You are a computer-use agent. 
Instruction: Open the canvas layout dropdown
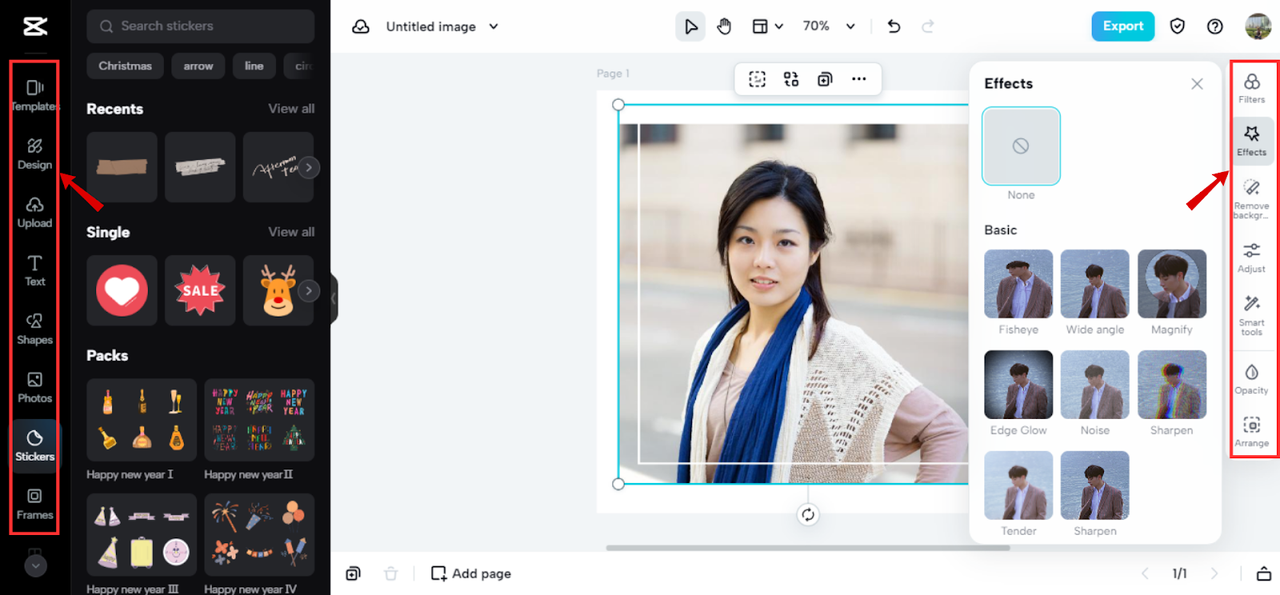click(768, 26)
